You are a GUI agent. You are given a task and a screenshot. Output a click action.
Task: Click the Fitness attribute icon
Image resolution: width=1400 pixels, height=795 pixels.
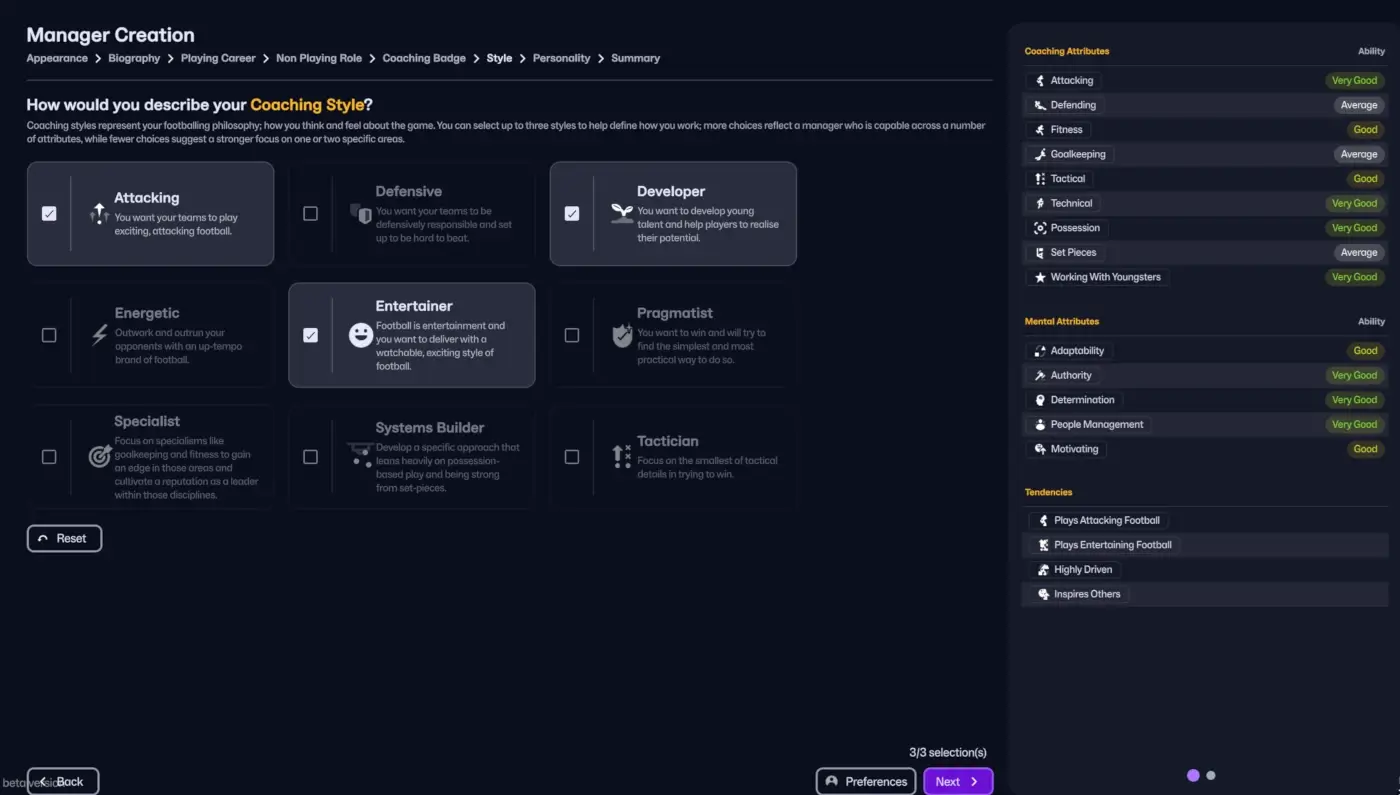1040,129
